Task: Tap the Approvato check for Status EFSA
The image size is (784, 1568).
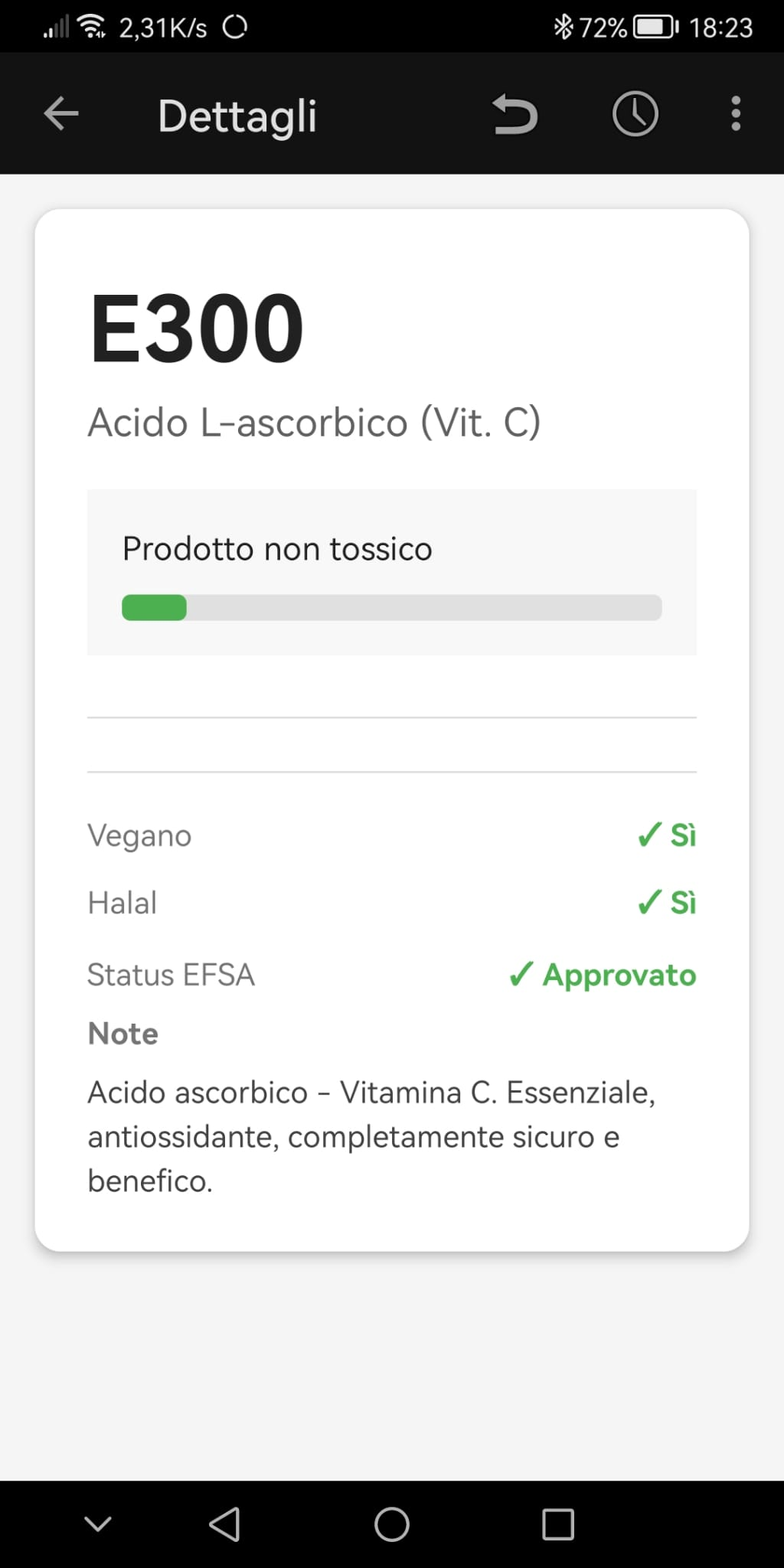Action: coord(520,975)
